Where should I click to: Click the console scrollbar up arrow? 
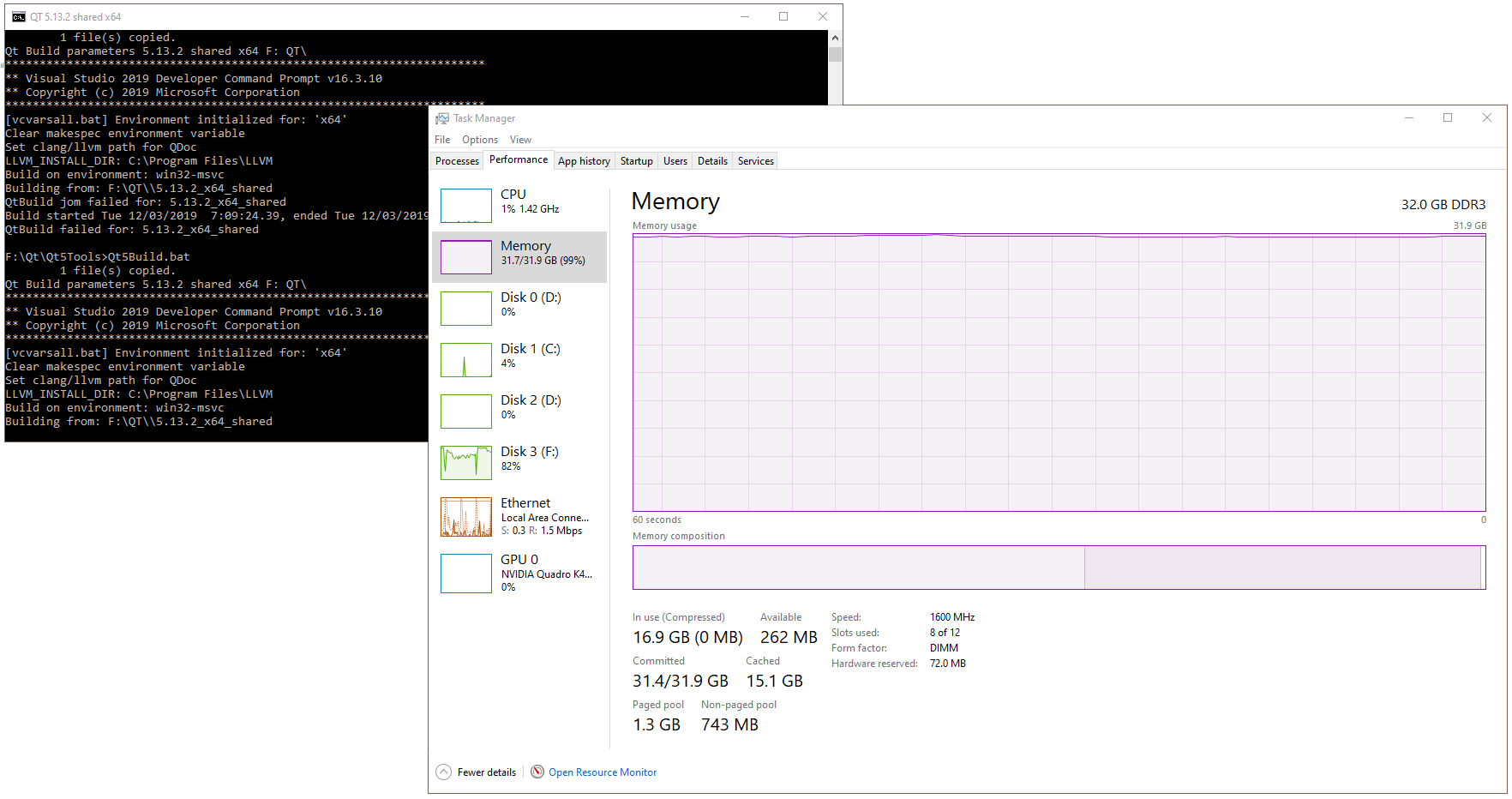click(x=835, y=38)
